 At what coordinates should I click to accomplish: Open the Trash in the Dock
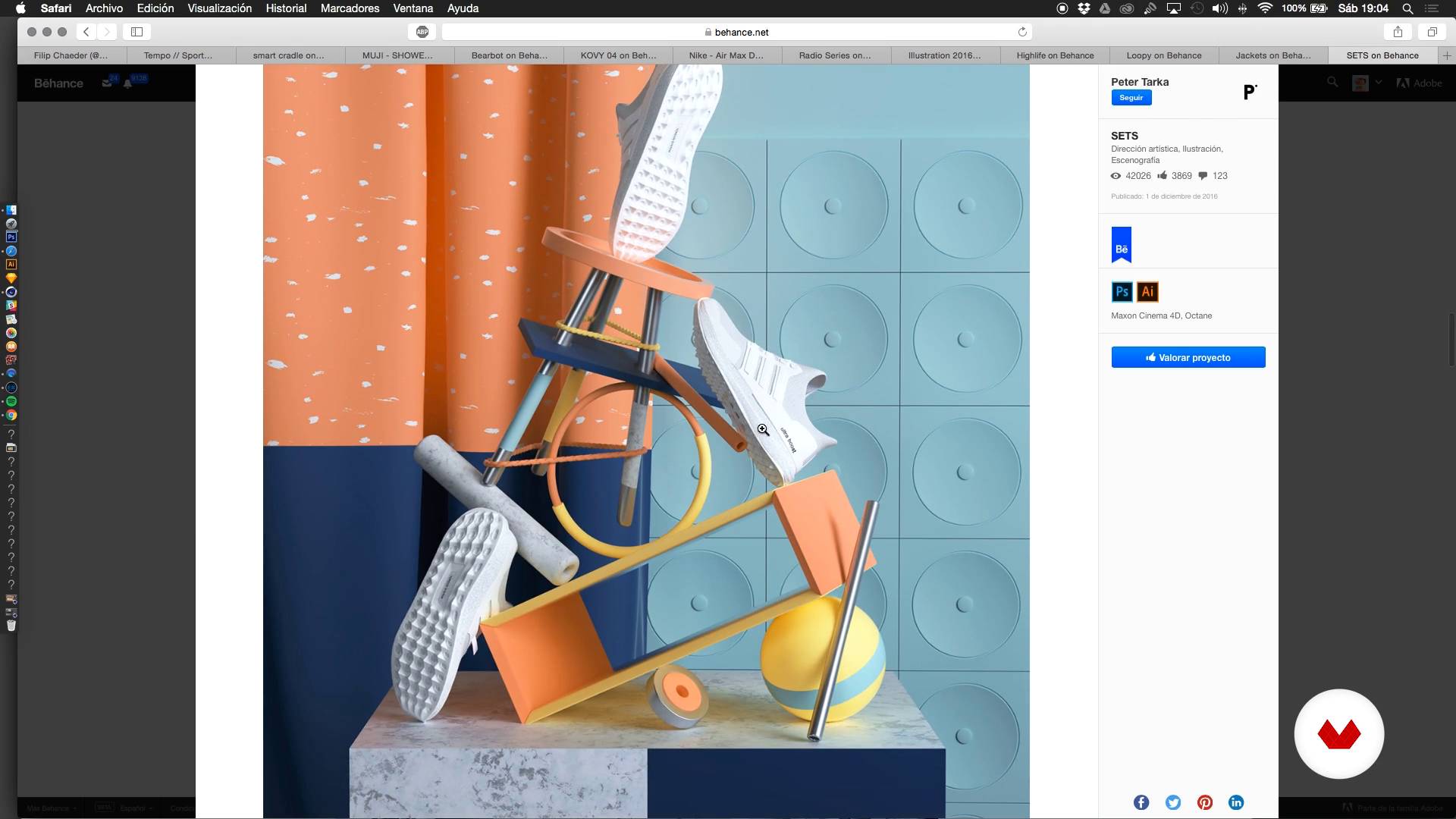[11, 626]
